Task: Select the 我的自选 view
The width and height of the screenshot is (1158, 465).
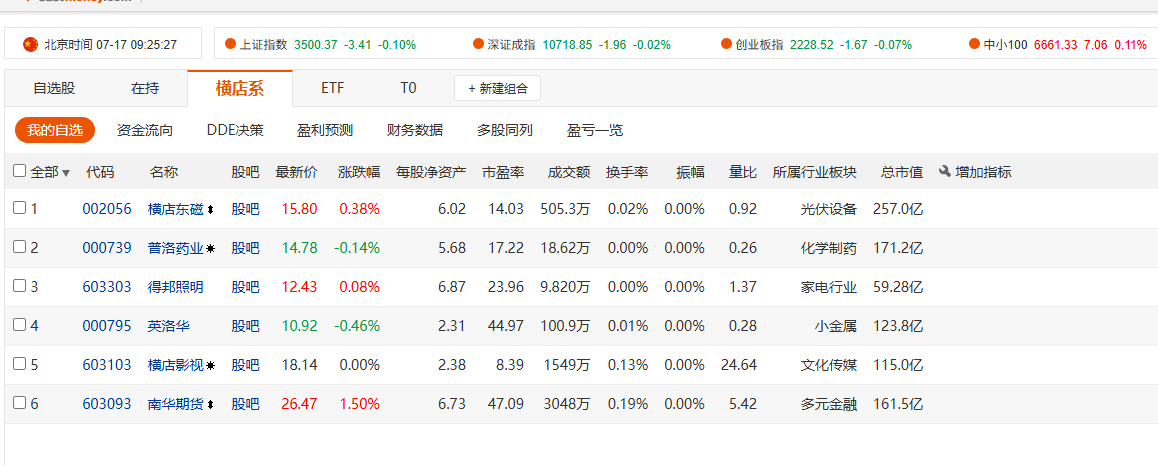Action: pos(55,131)
